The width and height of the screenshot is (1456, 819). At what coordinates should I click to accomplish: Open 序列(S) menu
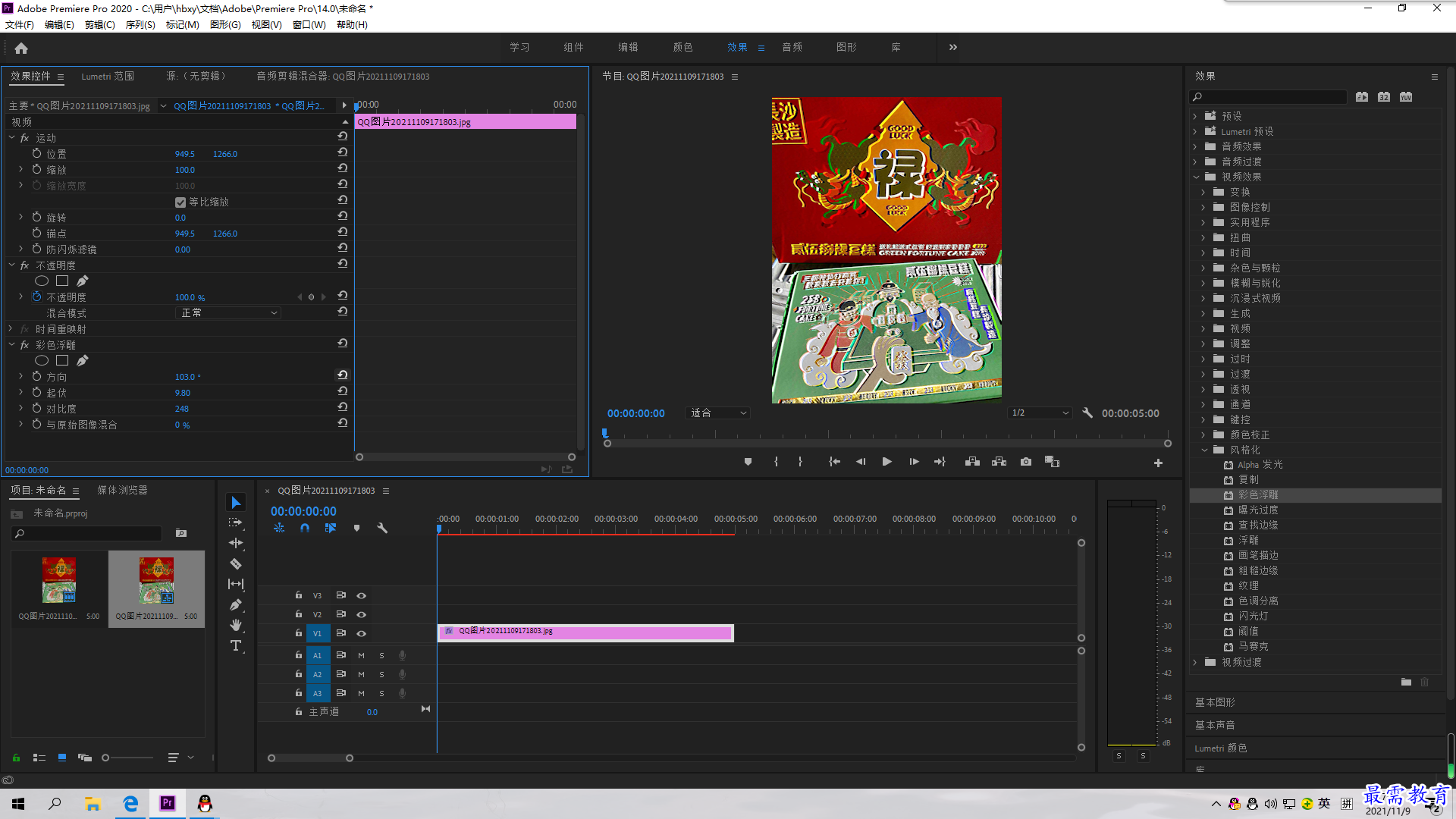(140, 25)
